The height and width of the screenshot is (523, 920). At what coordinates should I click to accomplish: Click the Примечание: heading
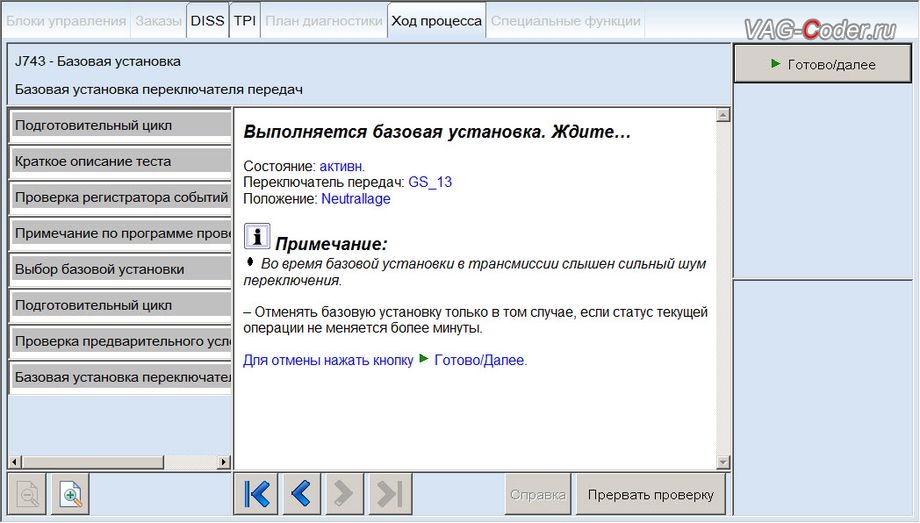click(332, 244)
